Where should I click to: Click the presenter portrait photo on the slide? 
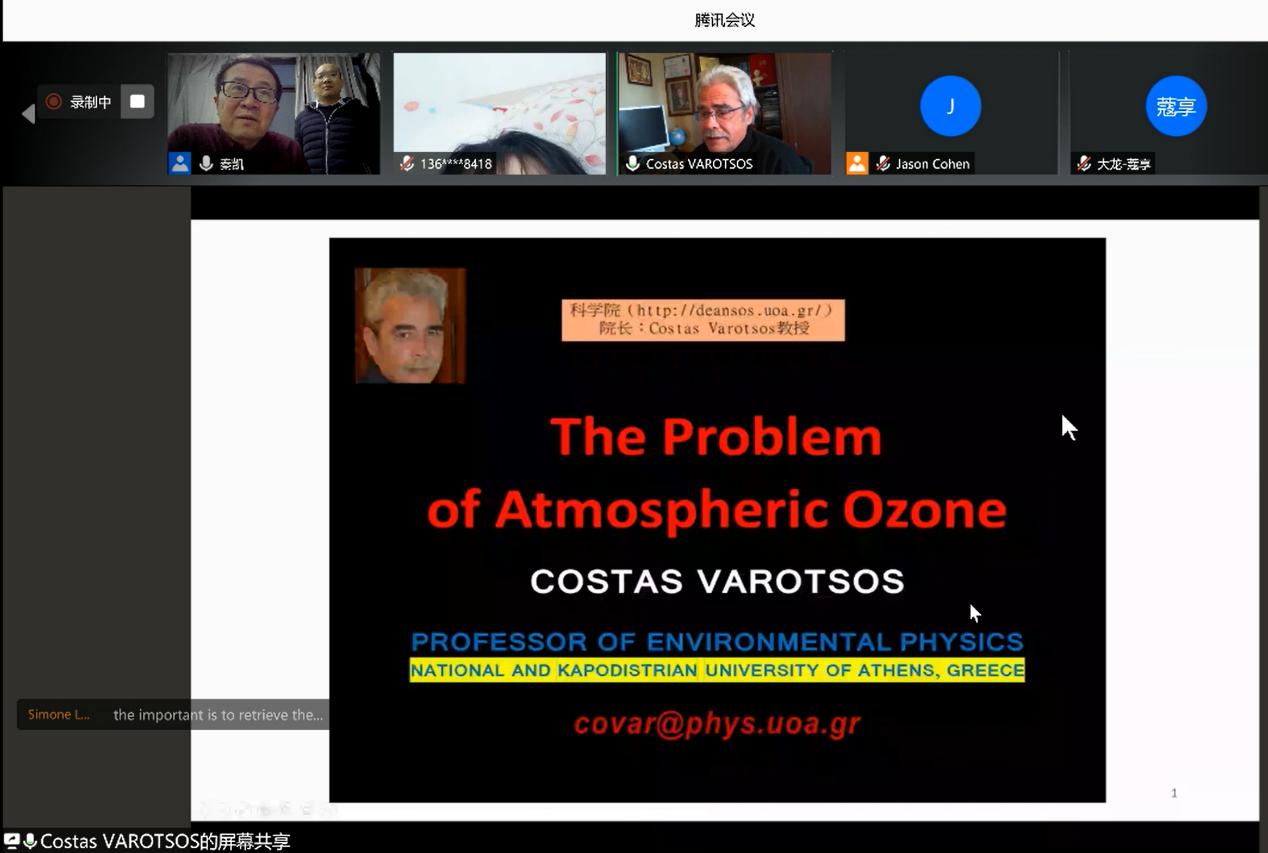click(410, 325)
